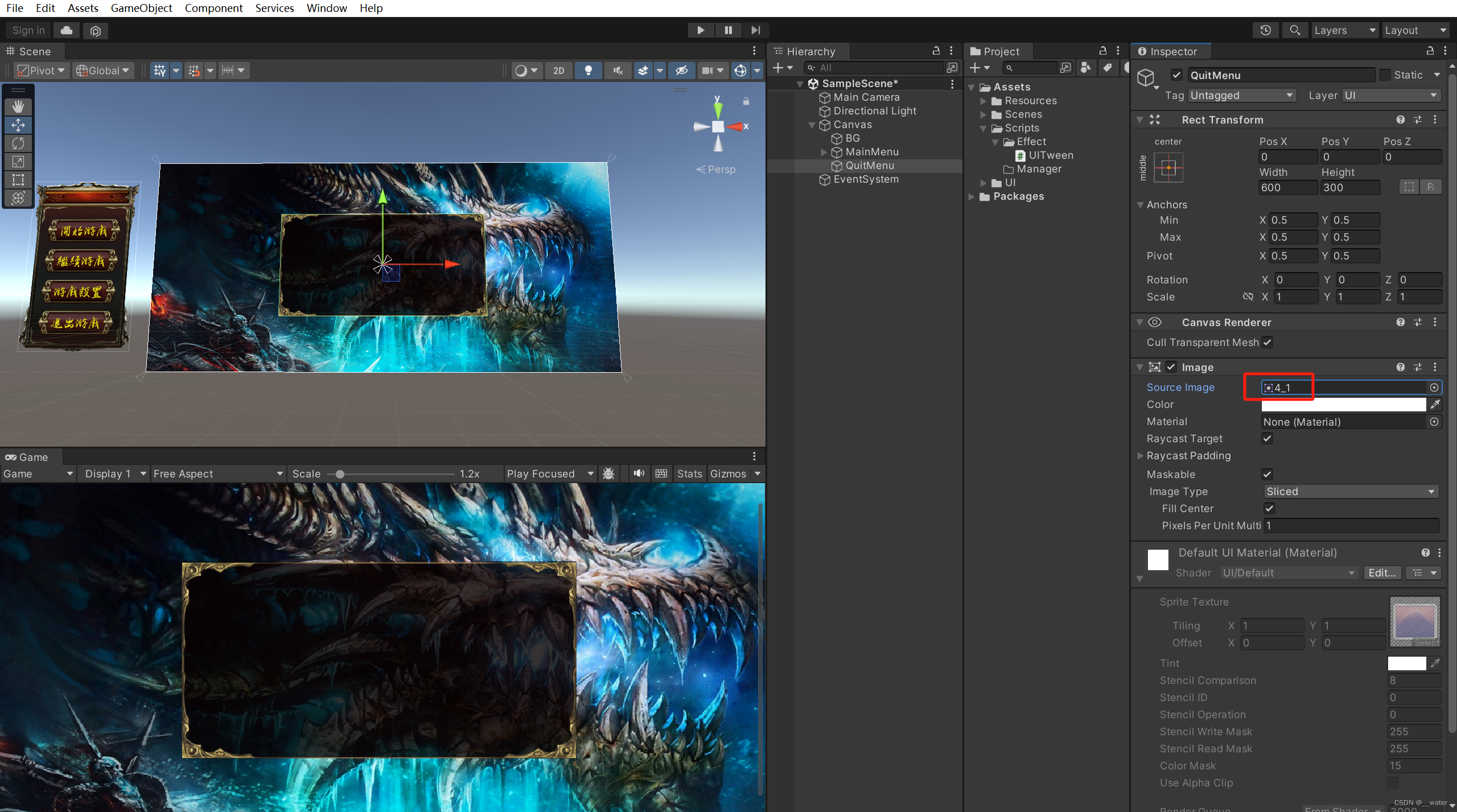Open the Layer dropdown set to UI
Viewport: 1457px width, 812px height.
(x=1391, y=96)
